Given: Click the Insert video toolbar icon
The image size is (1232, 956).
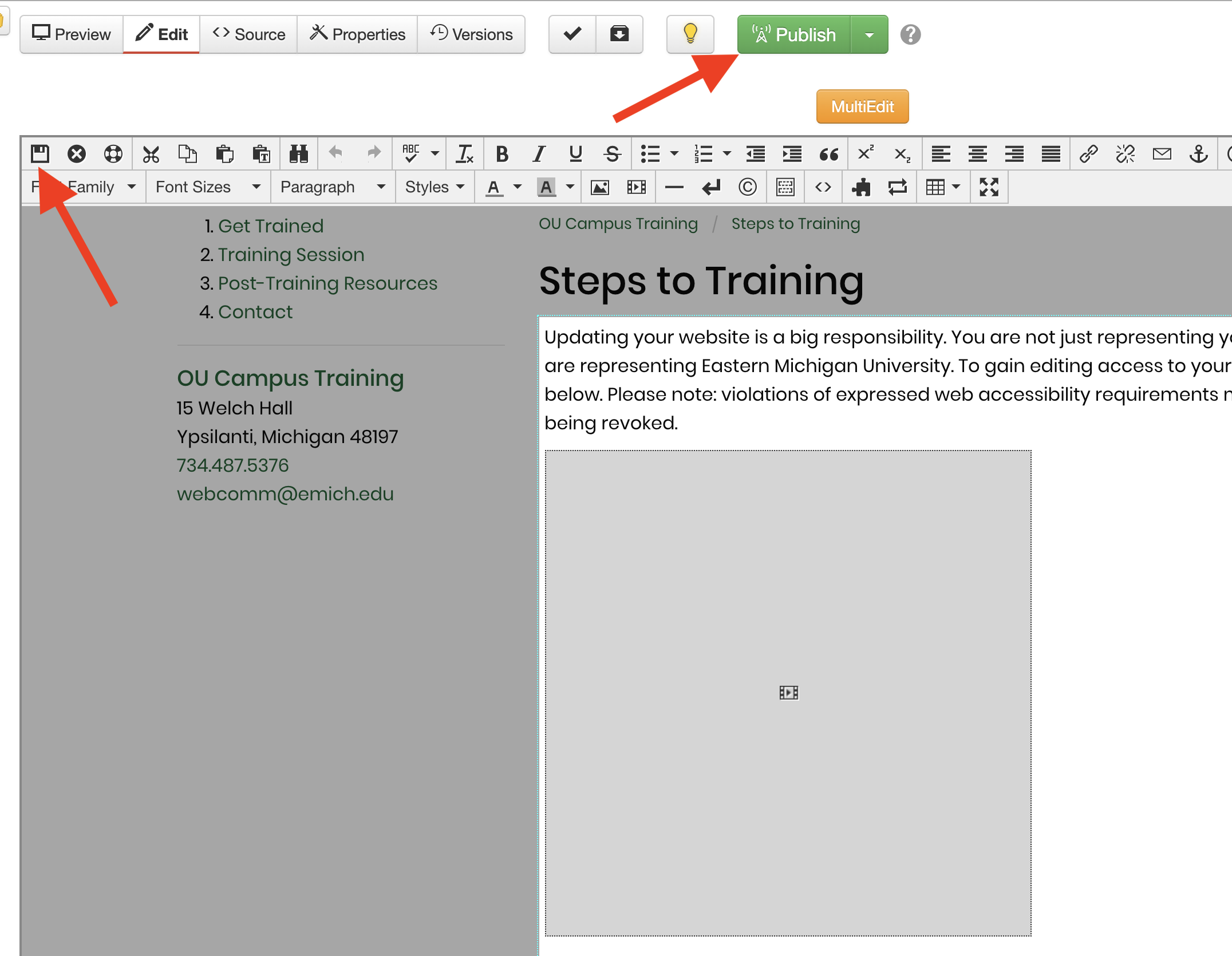Looking at the screenshot, I should pyautogui.click(x=637, y=187).
